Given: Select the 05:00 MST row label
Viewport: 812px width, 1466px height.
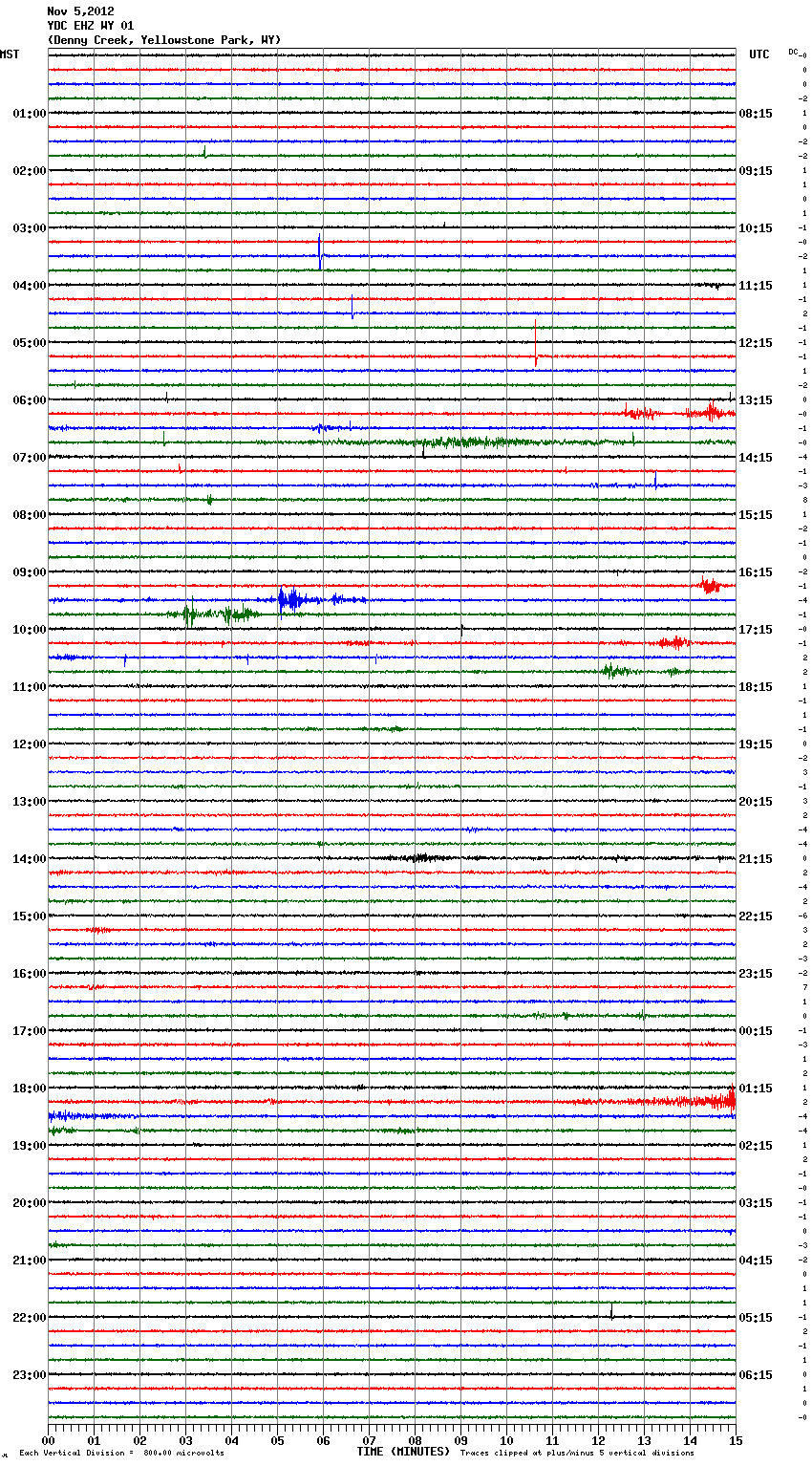Looking at the screenshot, I should [x=30, y=343].
